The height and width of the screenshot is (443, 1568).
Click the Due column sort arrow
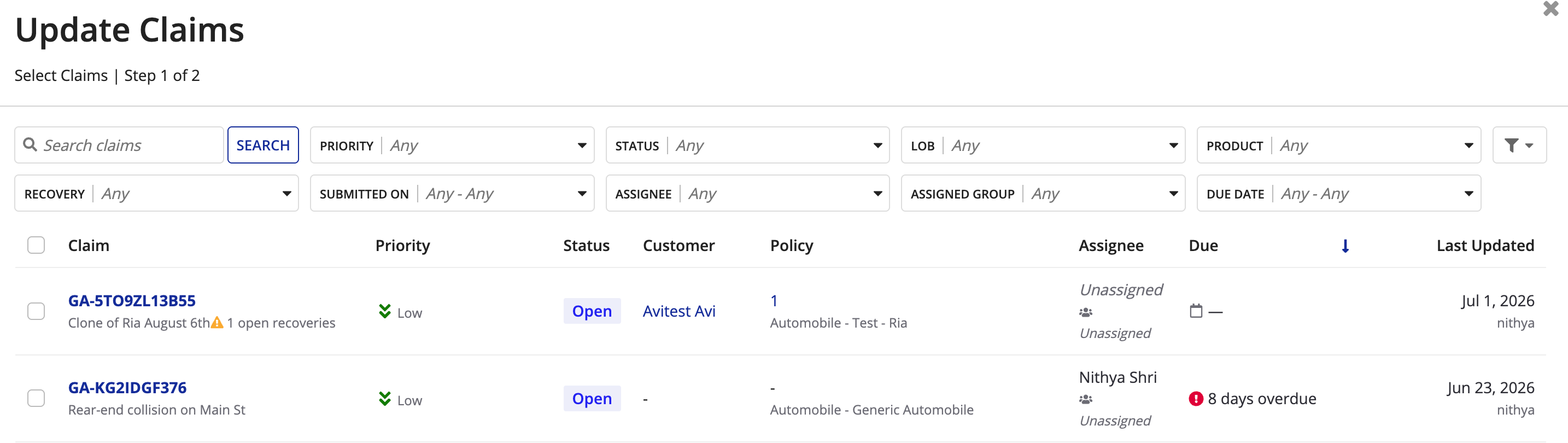pyautogui.click(x=1345, y=246)
